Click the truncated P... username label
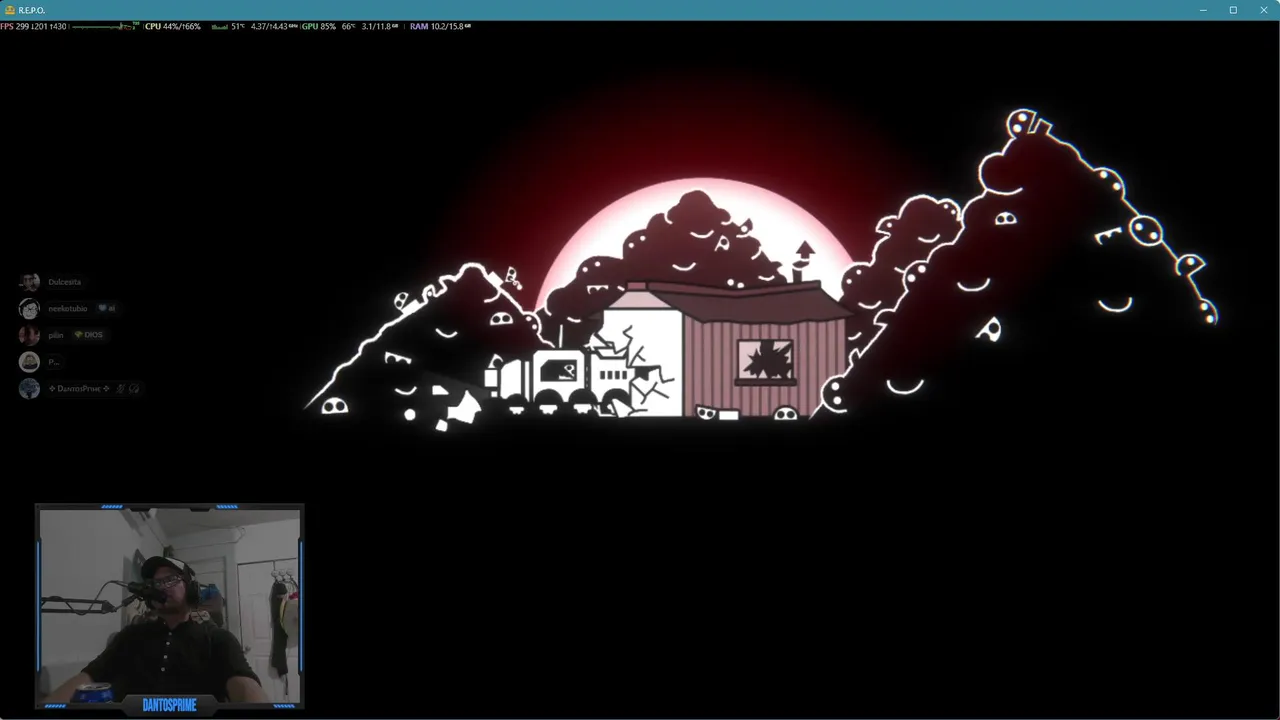Image resolution: width=1280 pixels, height=720 pixels. pyautogui.click(x=54, y=362)
